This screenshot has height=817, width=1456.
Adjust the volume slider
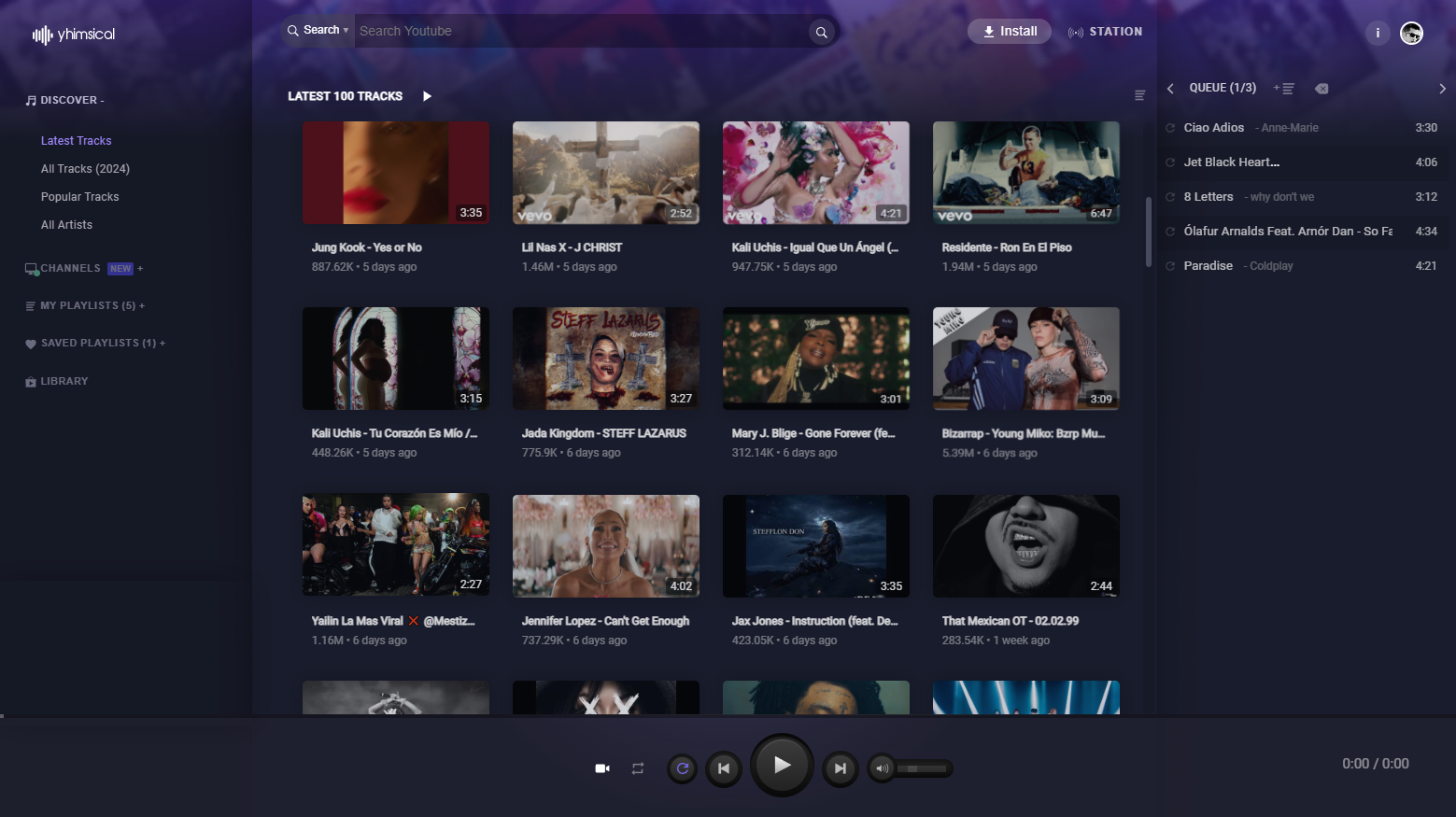[923, 768]
